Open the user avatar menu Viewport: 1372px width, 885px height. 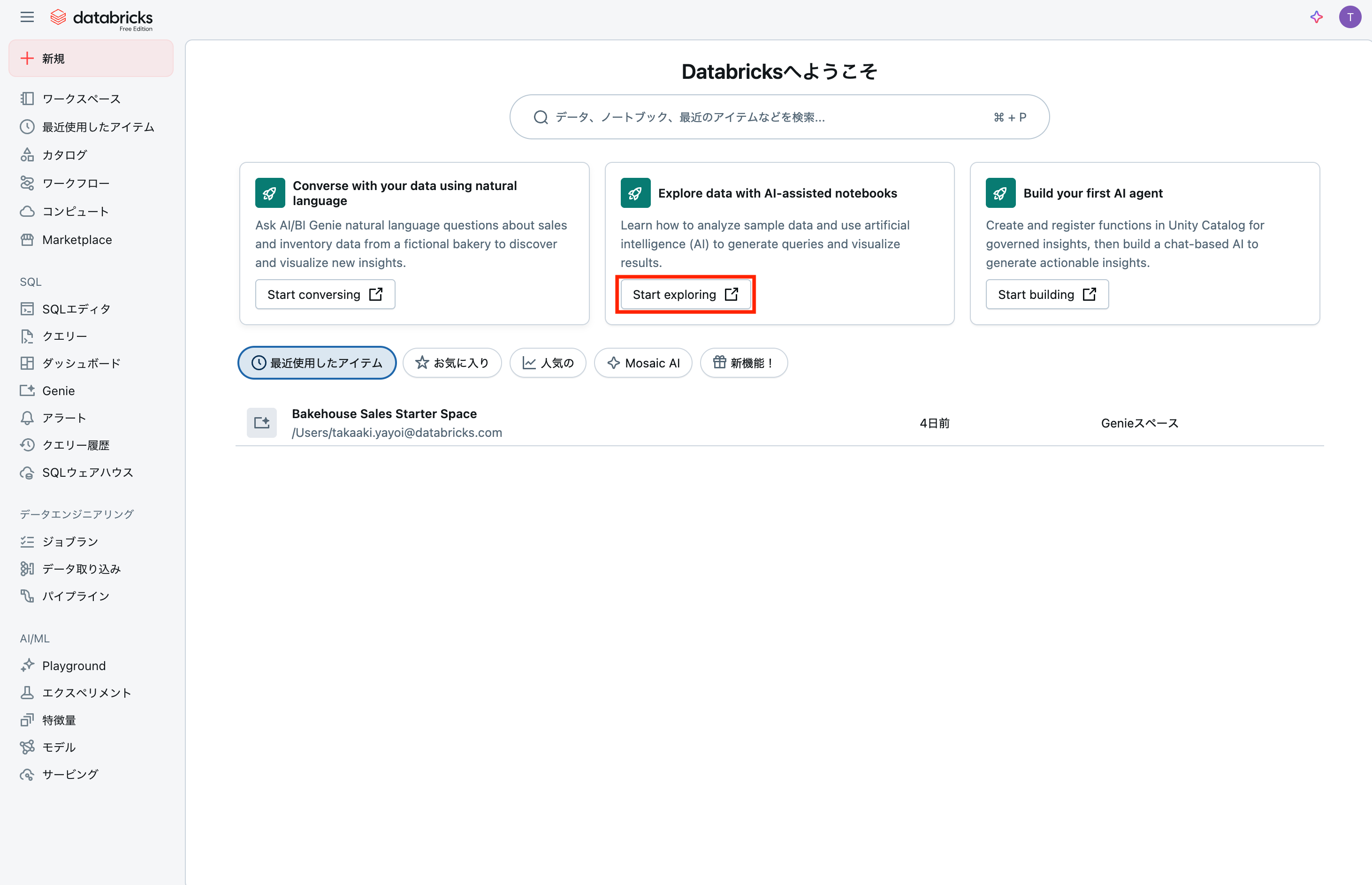coord(1349,17)
